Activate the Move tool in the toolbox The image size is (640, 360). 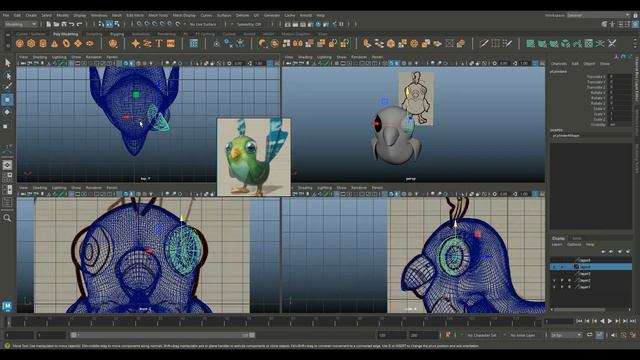(x=7, y=100)
